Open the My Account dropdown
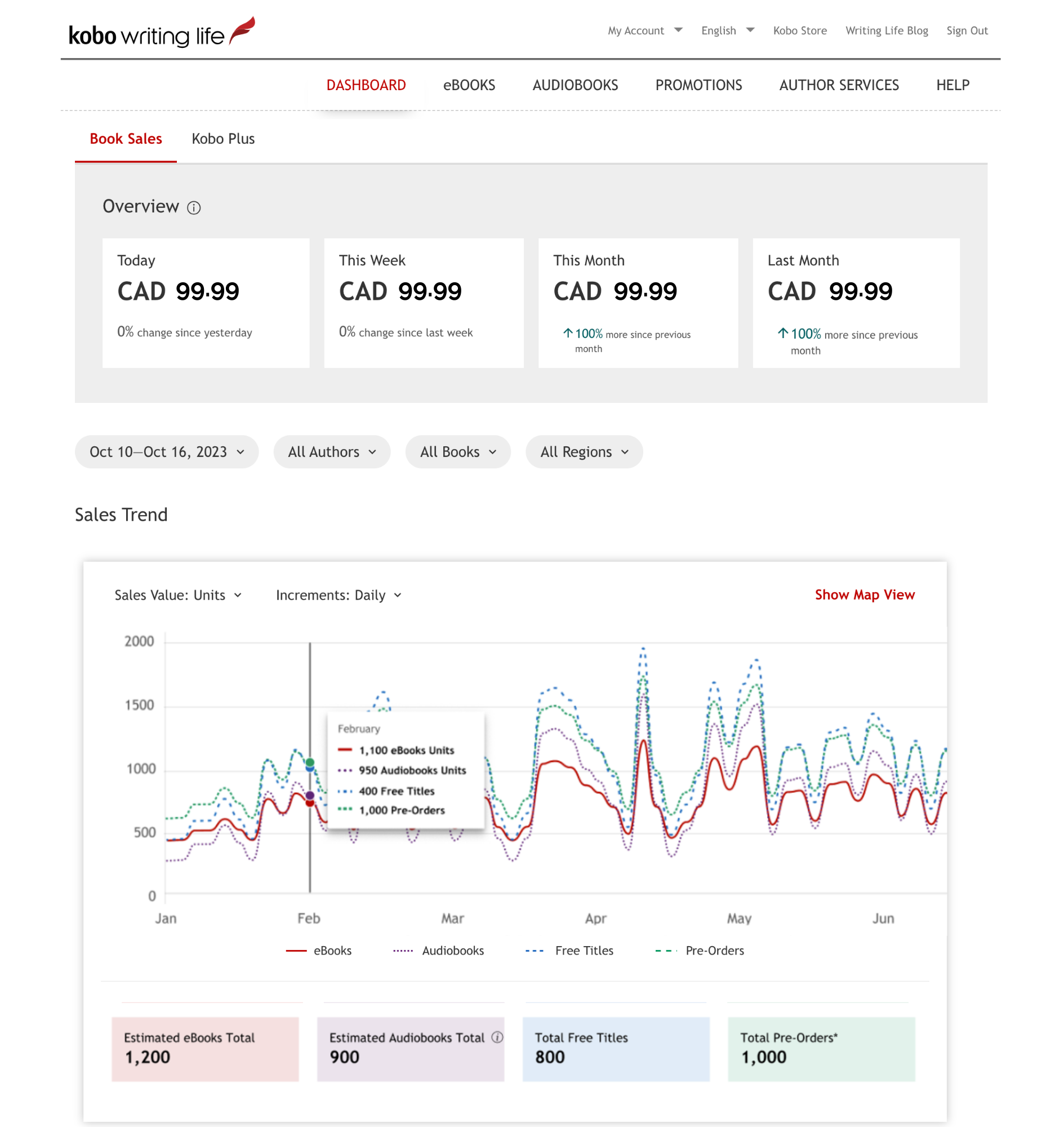 (644, 30)
